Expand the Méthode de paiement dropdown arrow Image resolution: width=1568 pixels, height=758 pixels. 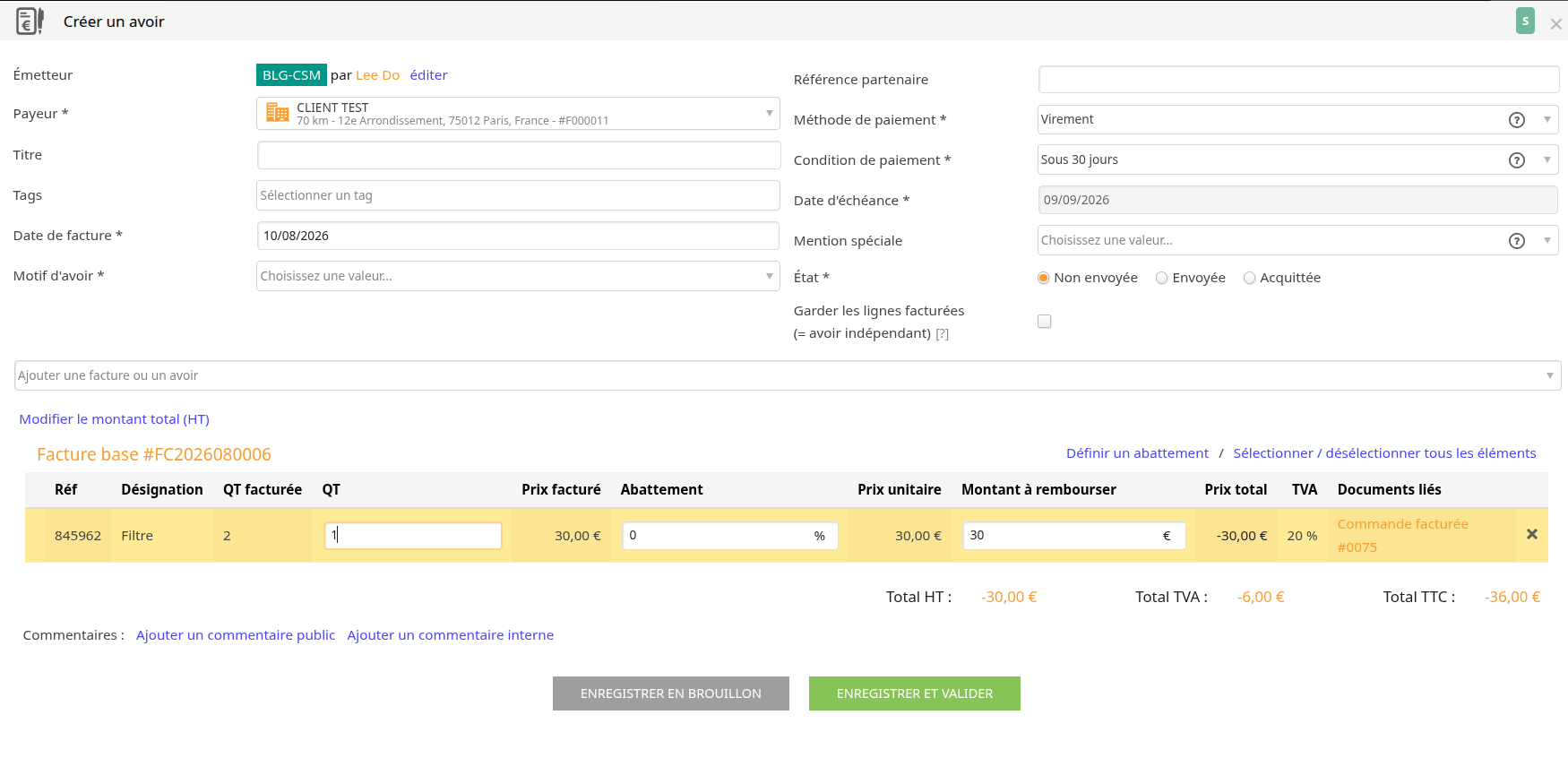click(x=1547, y=120)
